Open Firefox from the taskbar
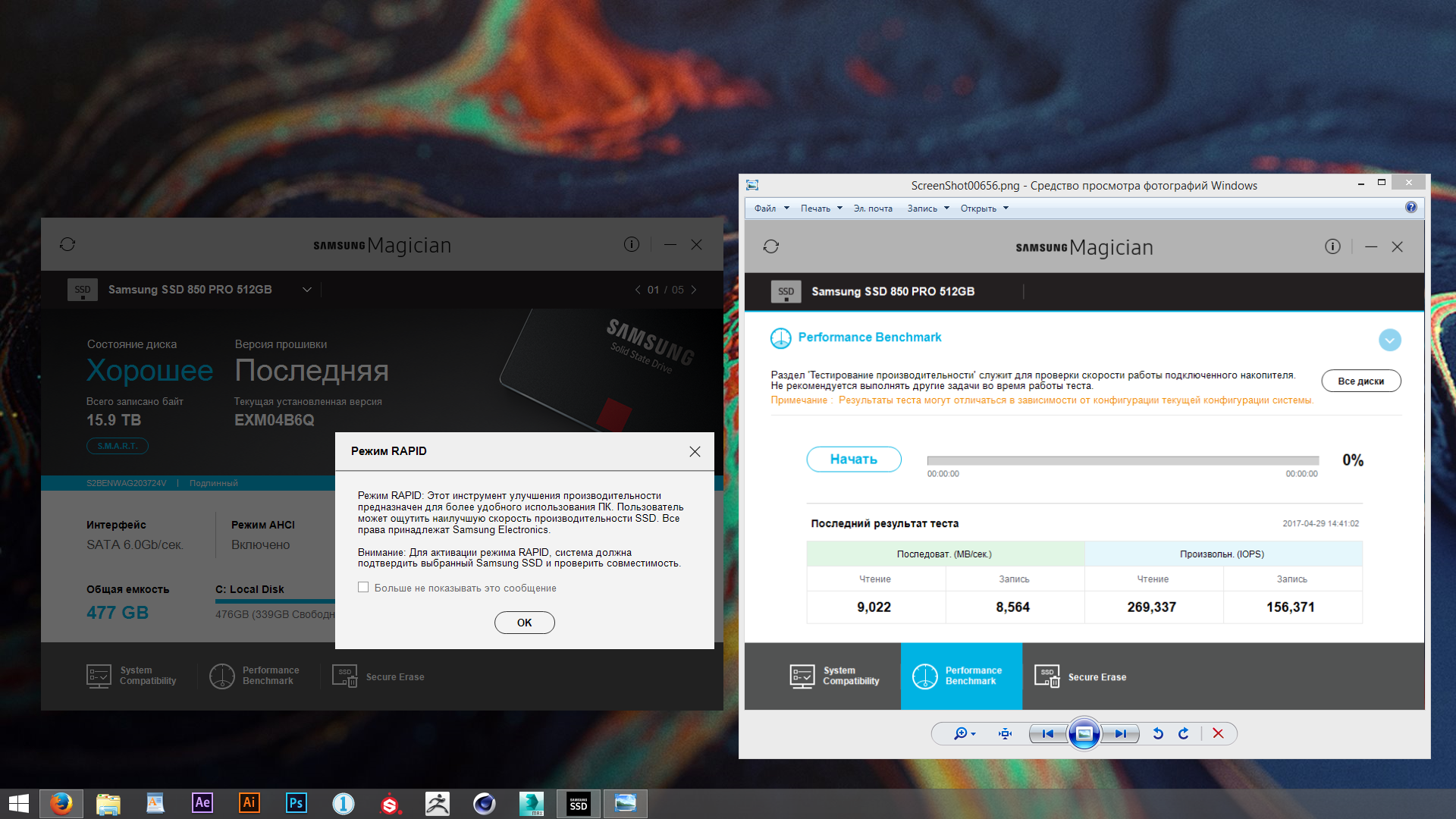The image size is (1456, 819). coord(61,803)
